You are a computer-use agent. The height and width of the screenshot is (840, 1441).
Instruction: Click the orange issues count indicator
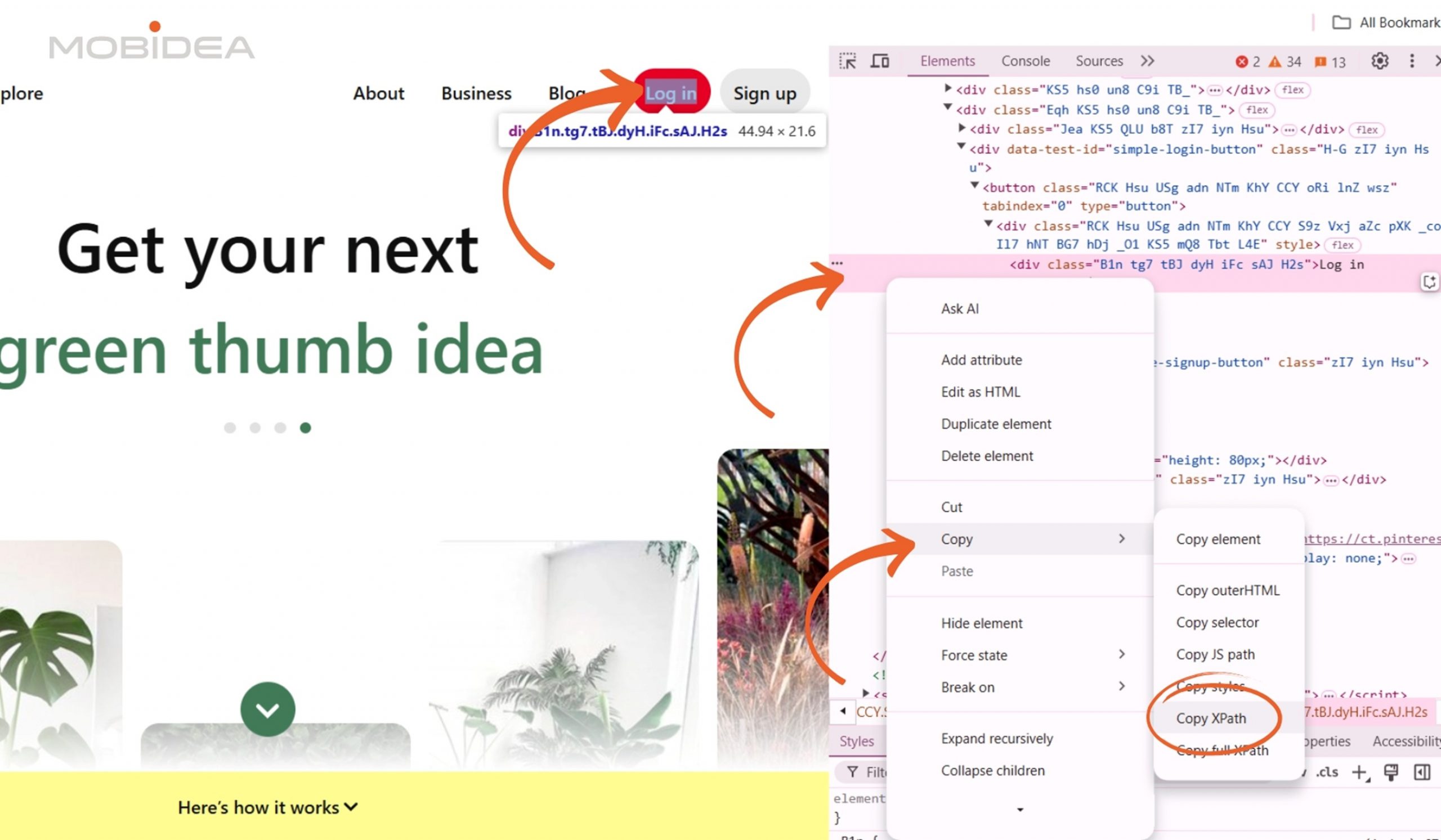(x=1330, y=62)
